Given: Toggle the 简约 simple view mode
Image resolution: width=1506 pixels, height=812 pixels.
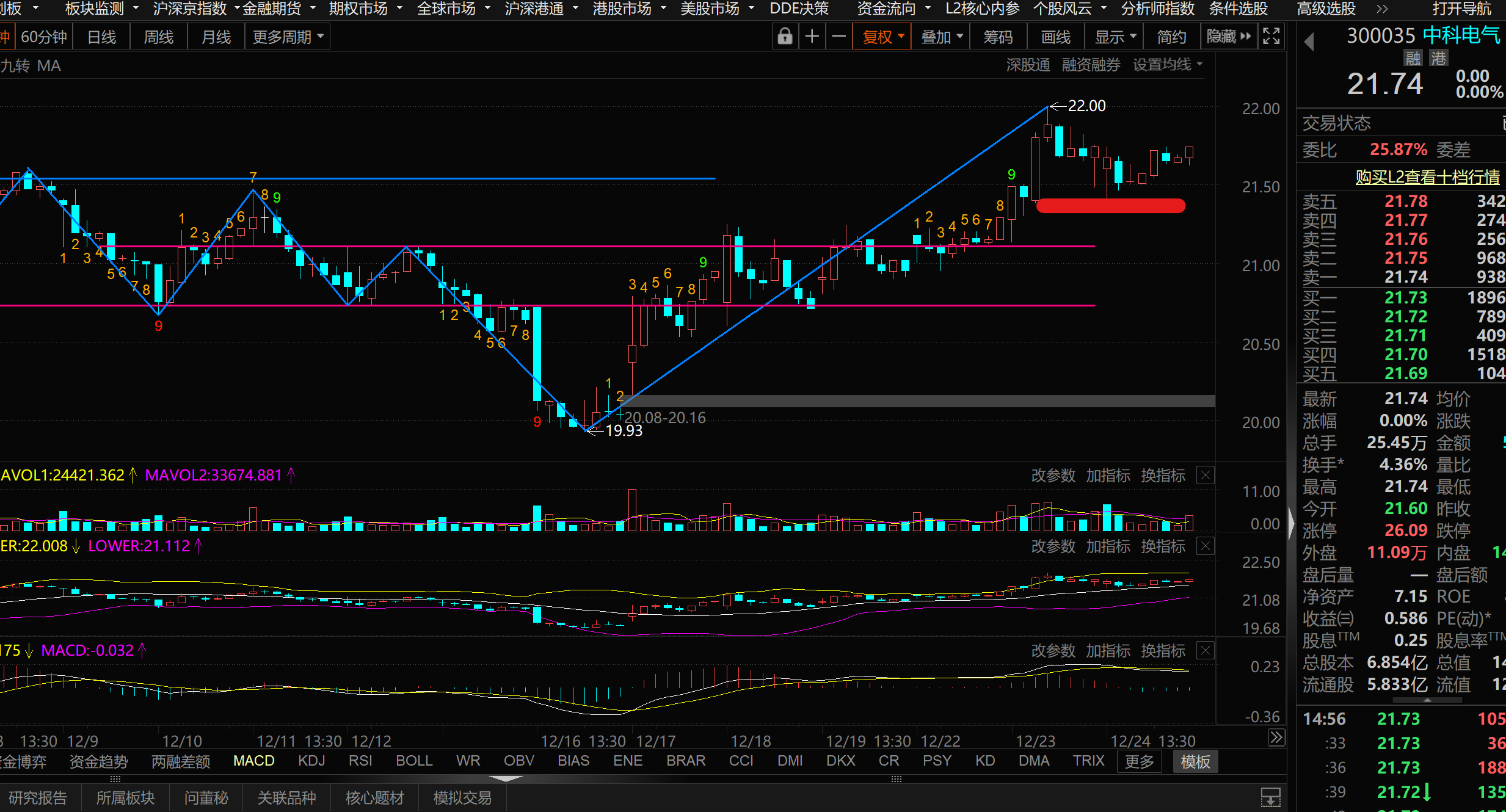Looking at the screenshot, I should point(1171,37).
